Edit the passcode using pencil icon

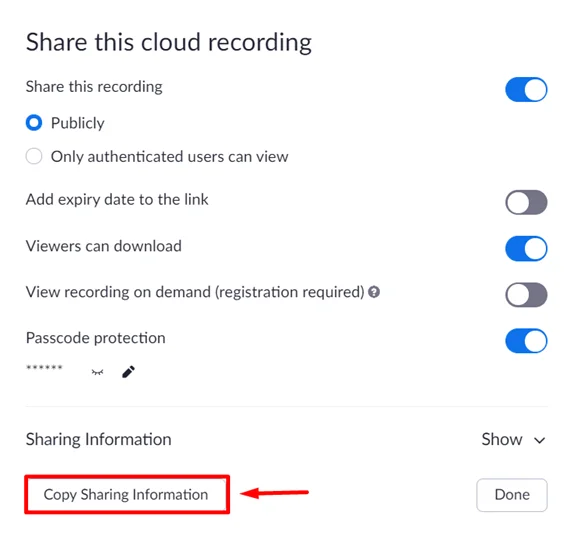128,372
